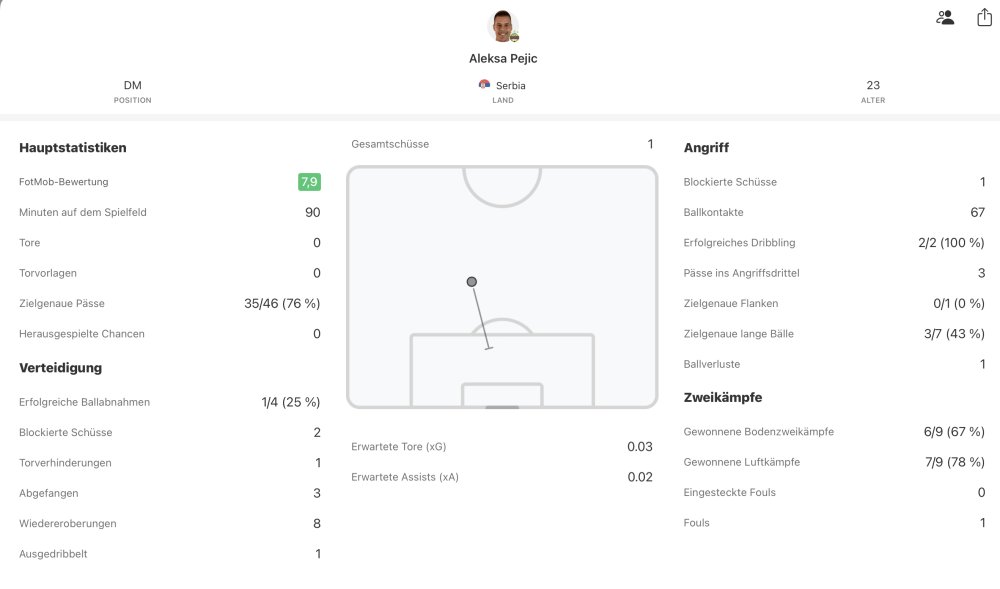Select the Gesamtschüsse stat label
Screen dimensions: 1000x589
pyautogui.click(x=390, y=144)
